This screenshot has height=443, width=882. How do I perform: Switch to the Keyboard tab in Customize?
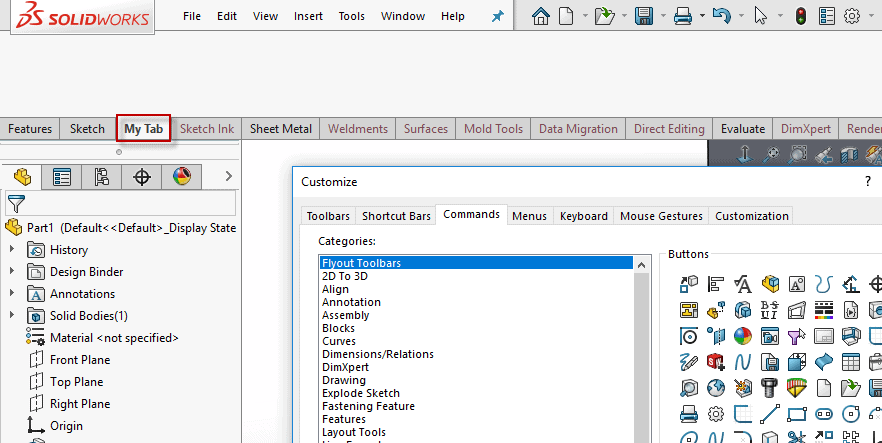click(583, 215)
